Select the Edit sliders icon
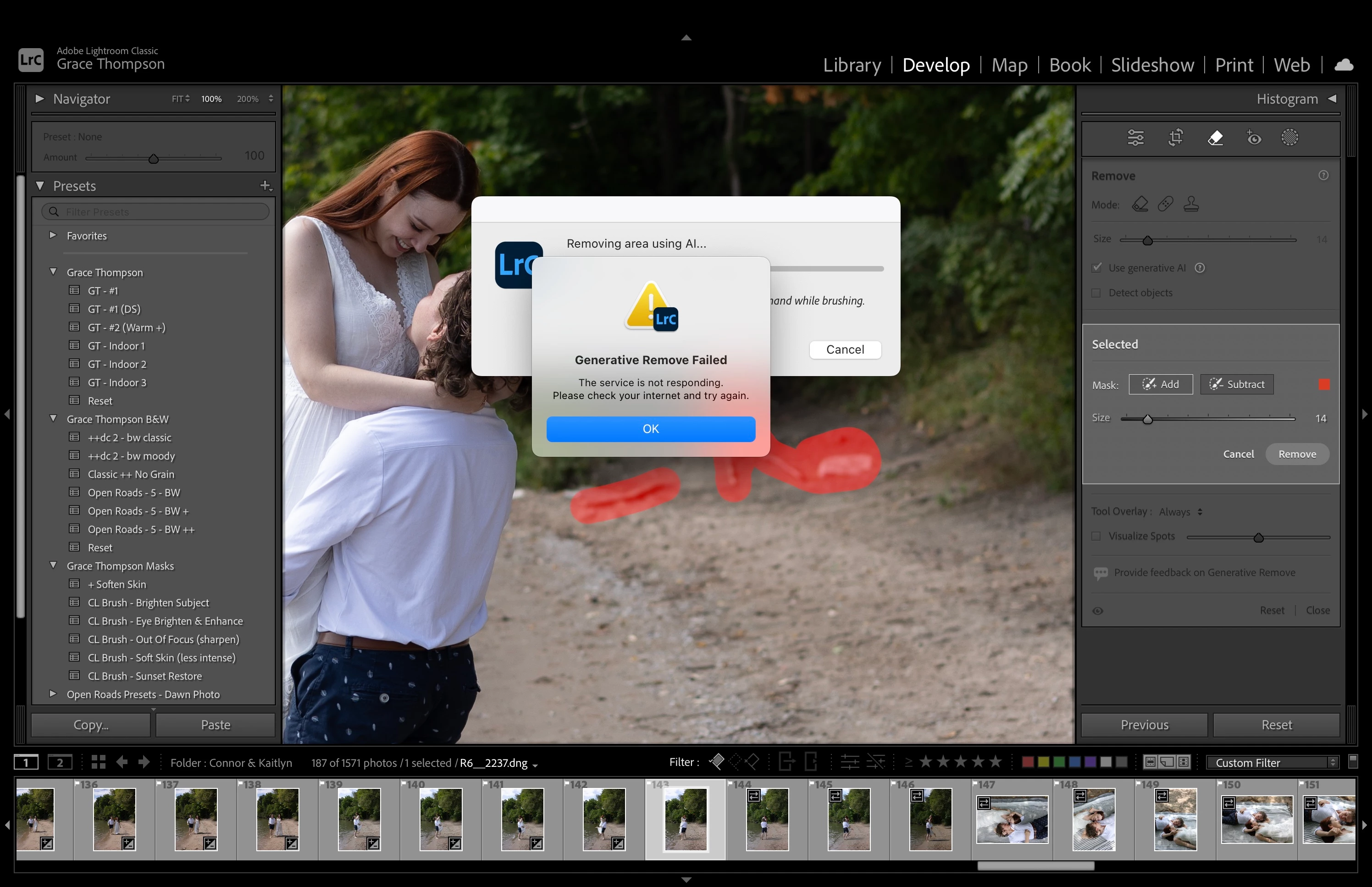1372x887 pixels. click(x=1135, y=138)
